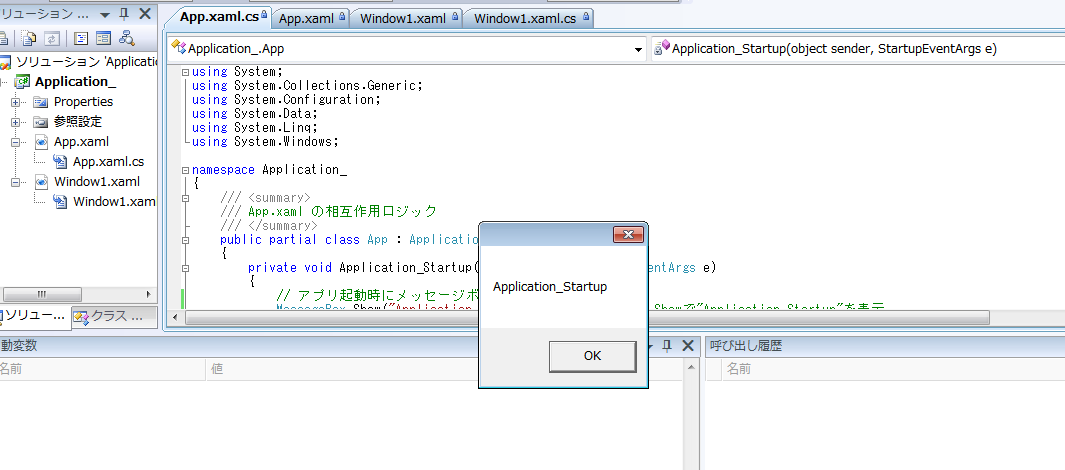This screenshot has width=1065, height=470.
Task: Click the class icon in Application_.App dropdown
Action: click(179, 48)
